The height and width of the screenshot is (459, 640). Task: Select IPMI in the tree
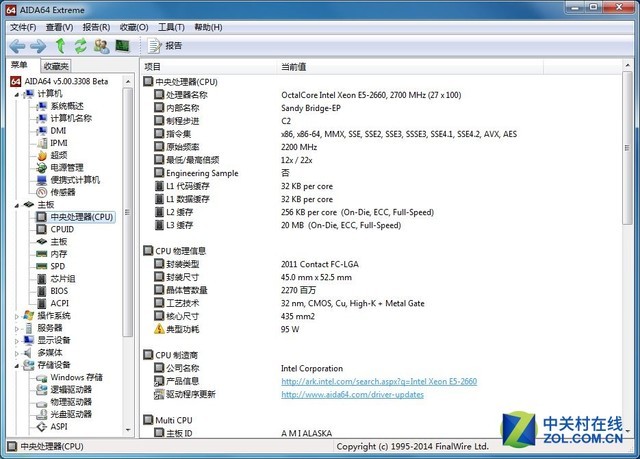point(59,143)
